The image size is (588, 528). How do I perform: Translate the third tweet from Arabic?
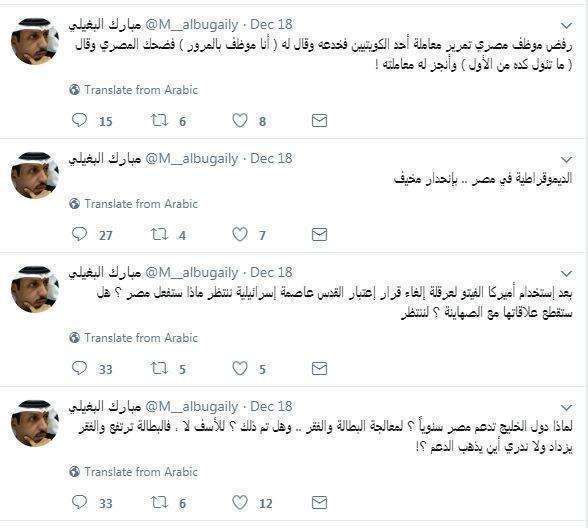pos(134,338)
